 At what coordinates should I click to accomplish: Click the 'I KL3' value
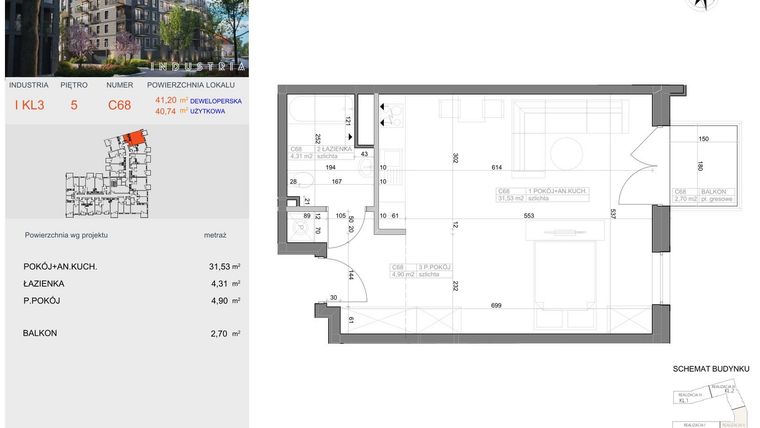coord(30,105)
